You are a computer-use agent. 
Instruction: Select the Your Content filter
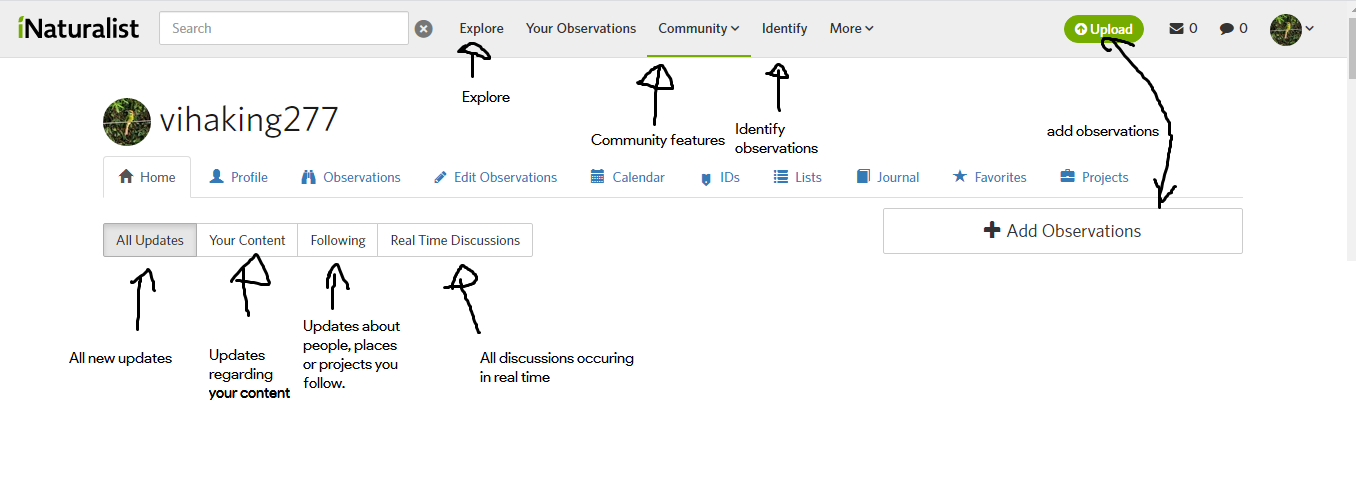coord(247,240)
